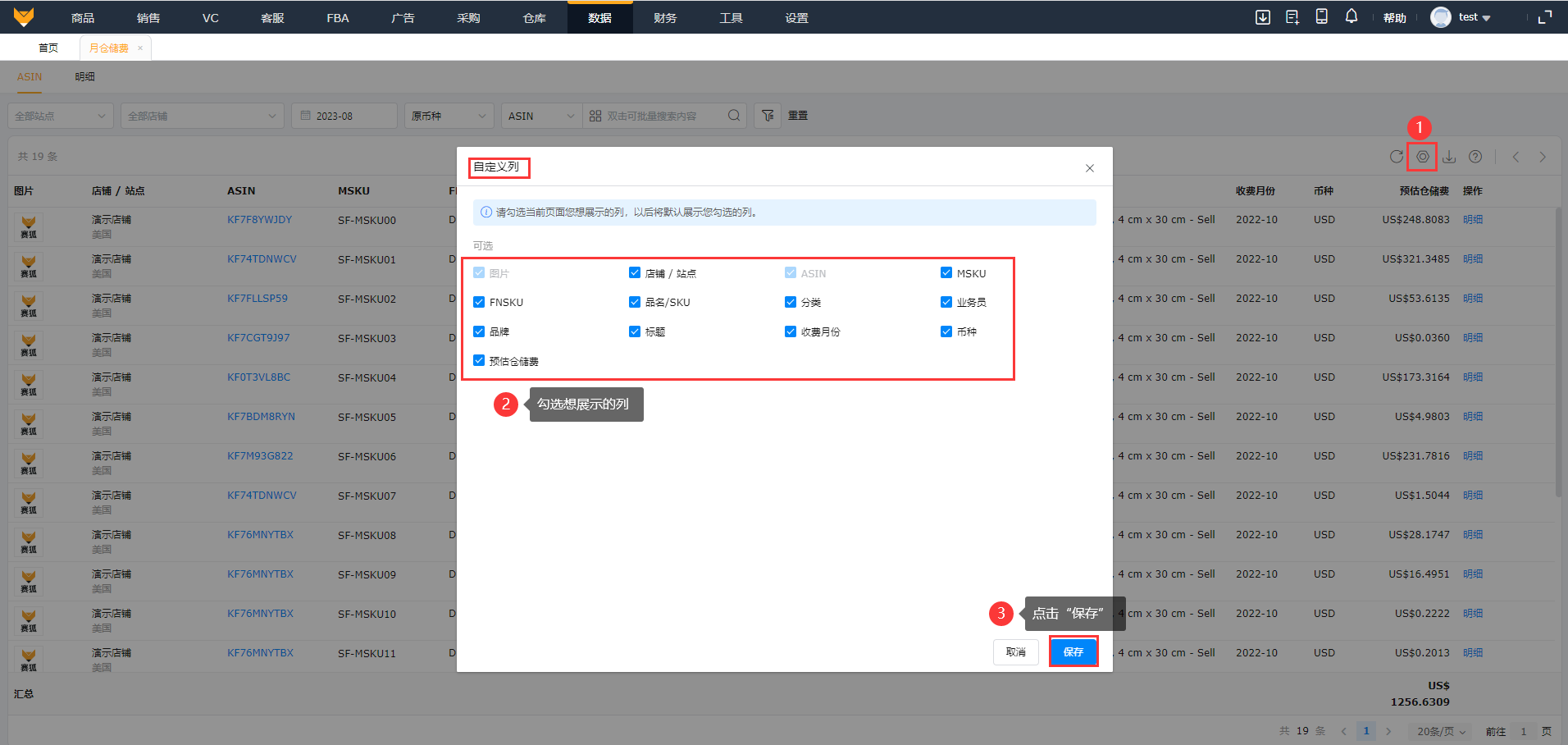The image size is (1568, 745).
Task: Click the right arrow icon above the table
Action: (1543, 157)
